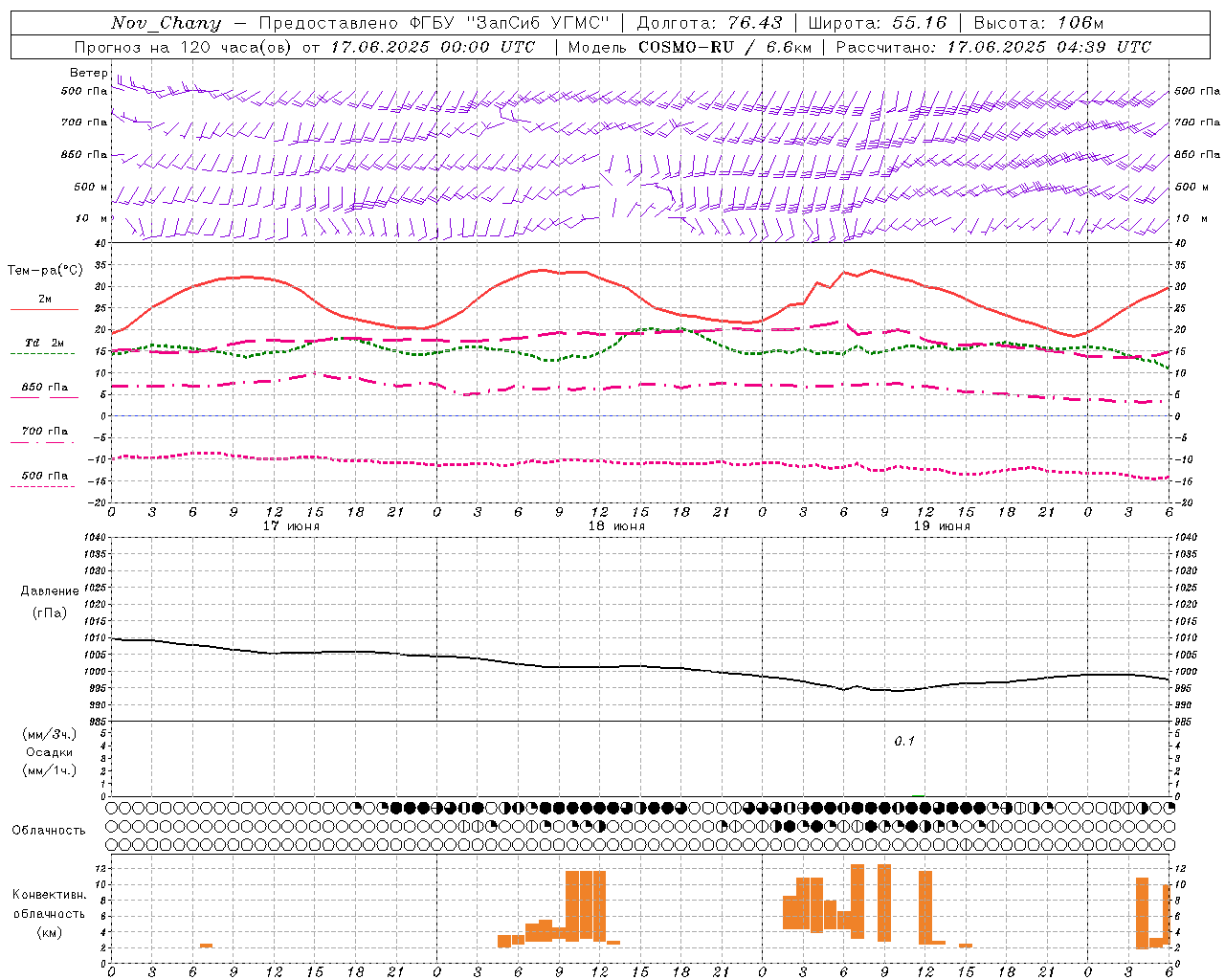Select the 19 июня date label
The width and height of the screenshot is (1225, 980).
[942, 526]
